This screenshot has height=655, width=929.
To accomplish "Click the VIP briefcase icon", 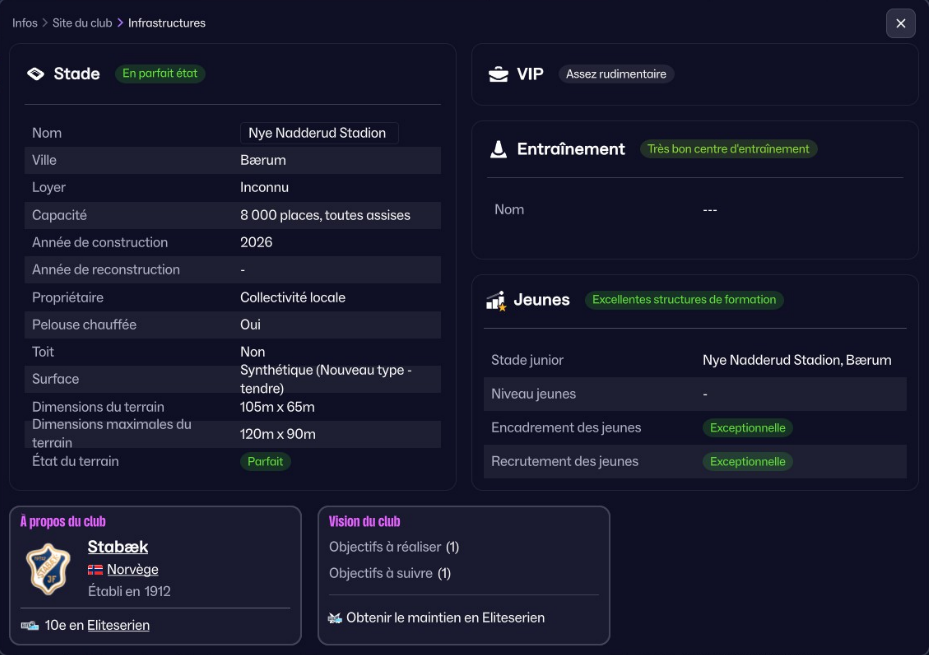I will [498, 74].
